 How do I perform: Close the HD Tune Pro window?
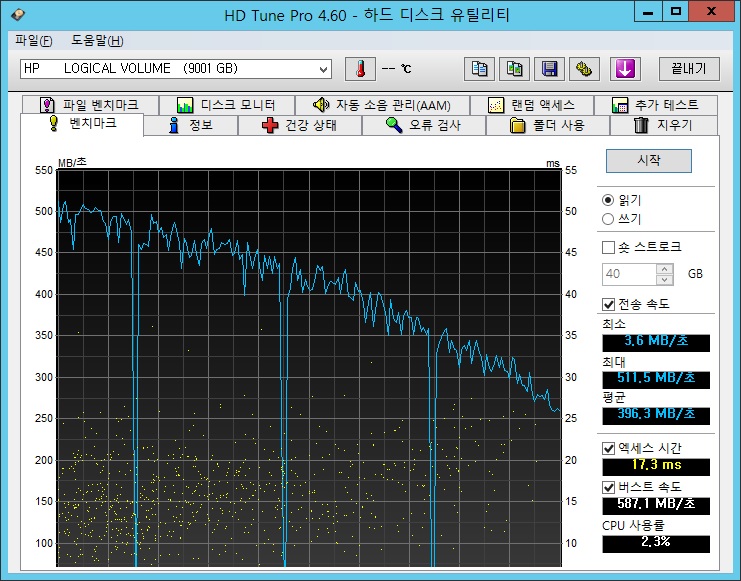click(x=711, y=11)
